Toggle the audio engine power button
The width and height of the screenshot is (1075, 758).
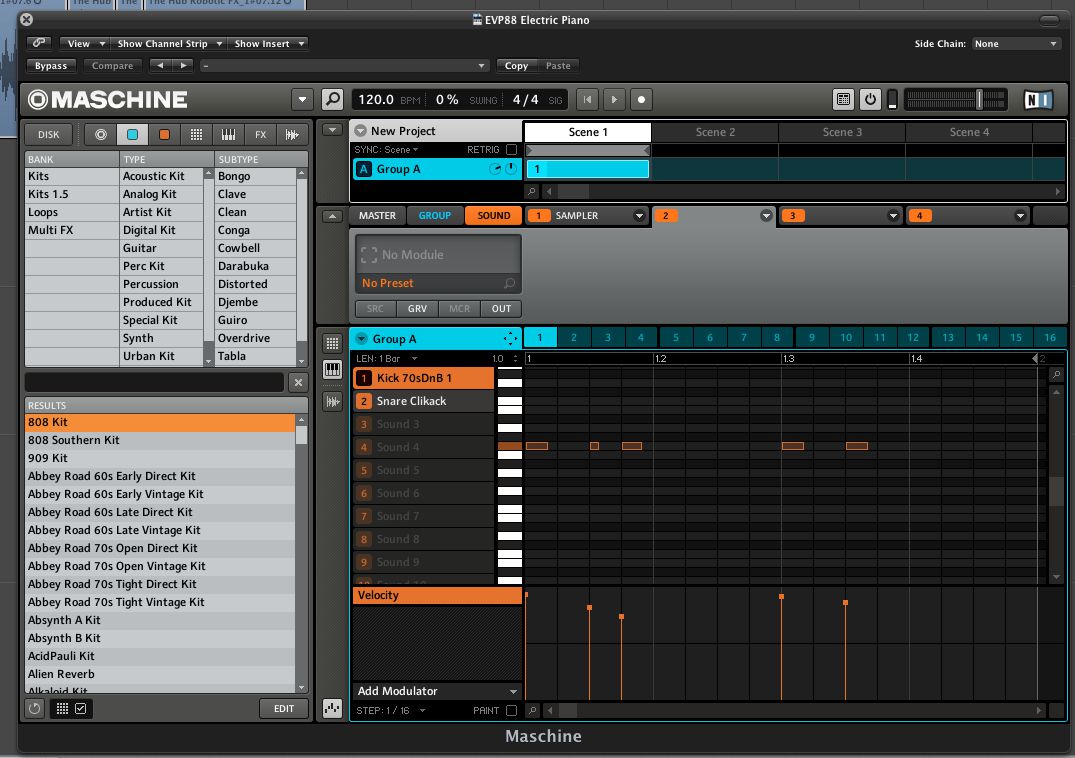coord(870,99)
